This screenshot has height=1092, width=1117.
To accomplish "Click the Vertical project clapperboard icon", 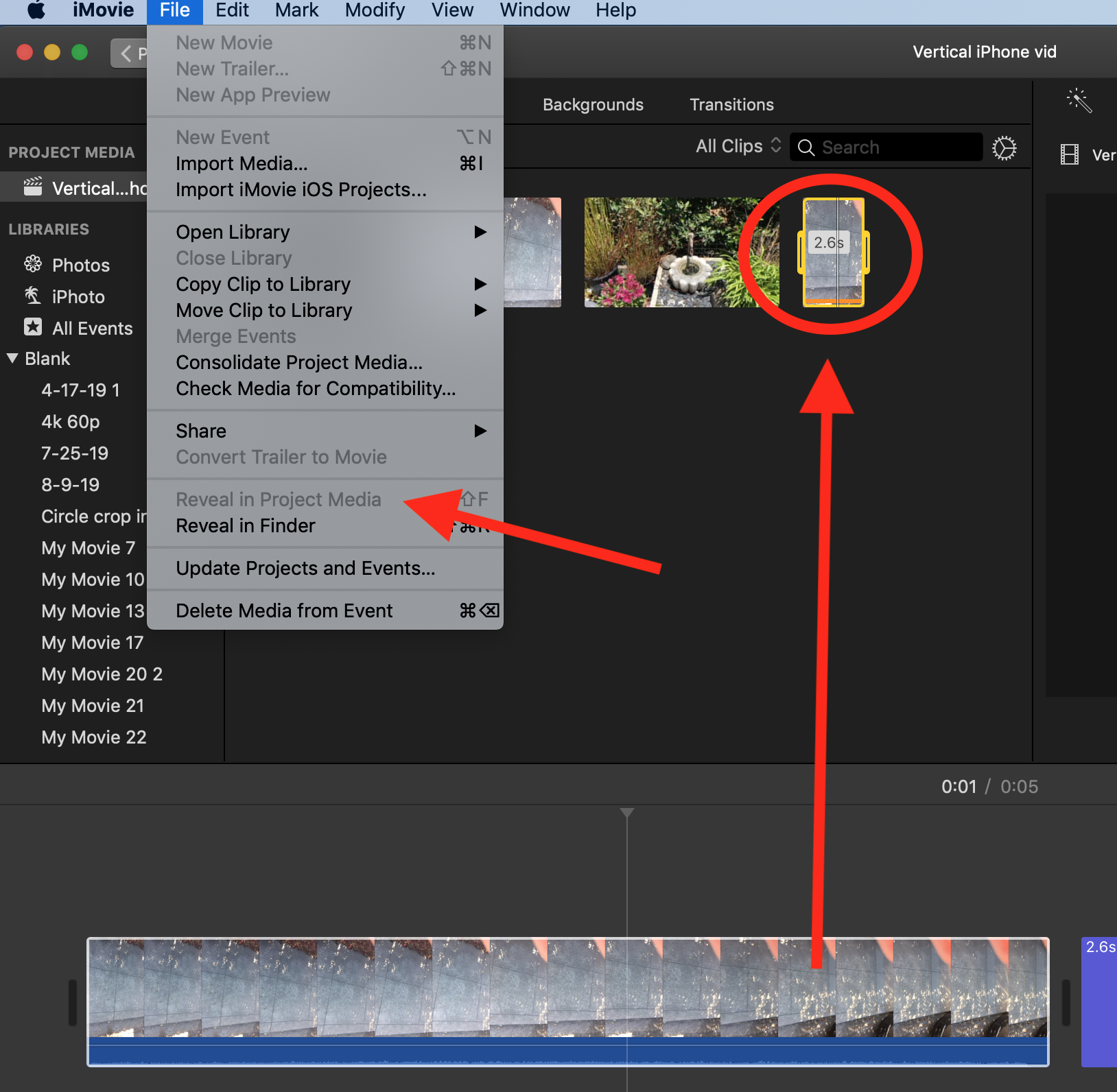I will point(33,187).
